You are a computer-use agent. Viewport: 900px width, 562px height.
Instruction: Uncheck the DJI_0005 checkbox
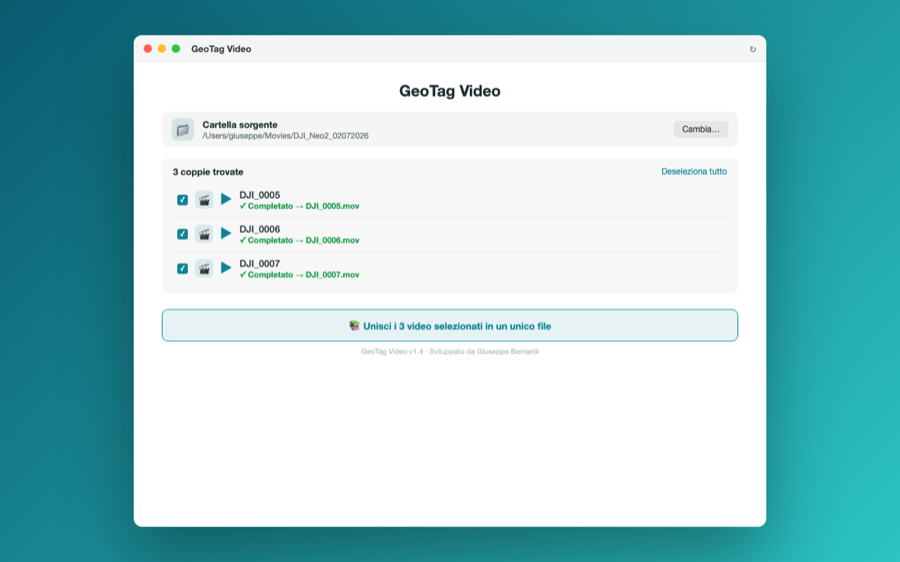pyautogui.click(x=183, y=200)
